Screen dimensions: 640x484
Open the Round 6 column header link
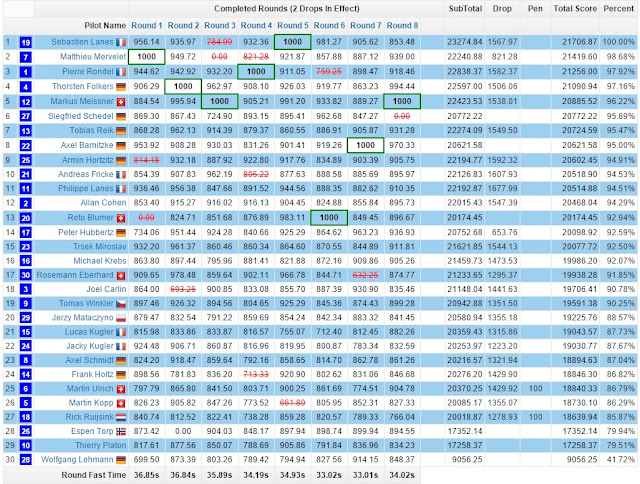(x=329, y=25)
